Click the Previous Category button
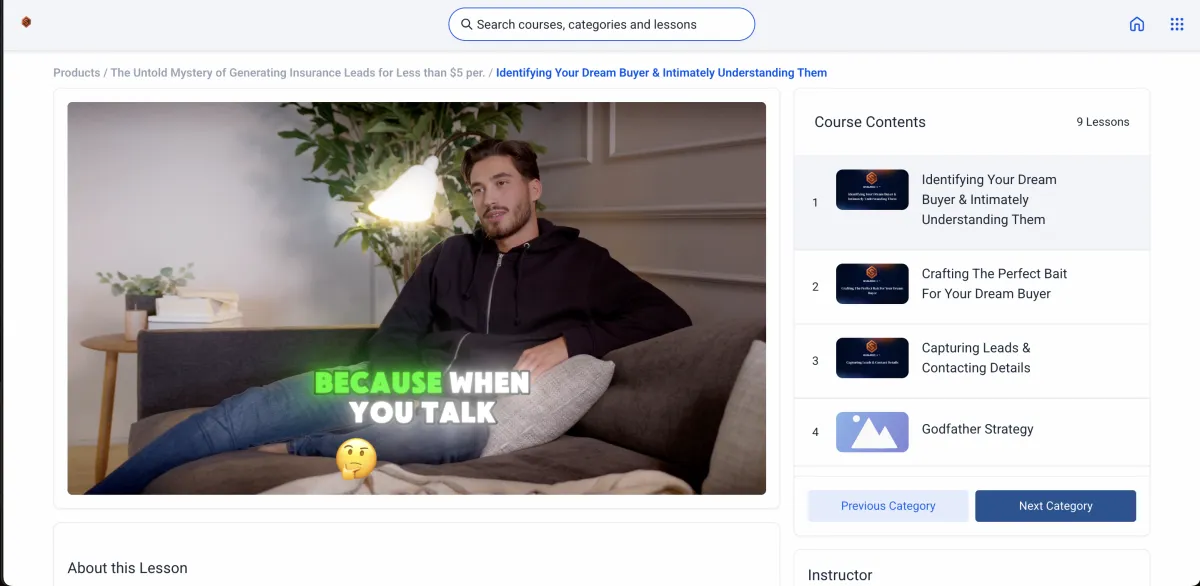1200x586 pixels. 888,506
